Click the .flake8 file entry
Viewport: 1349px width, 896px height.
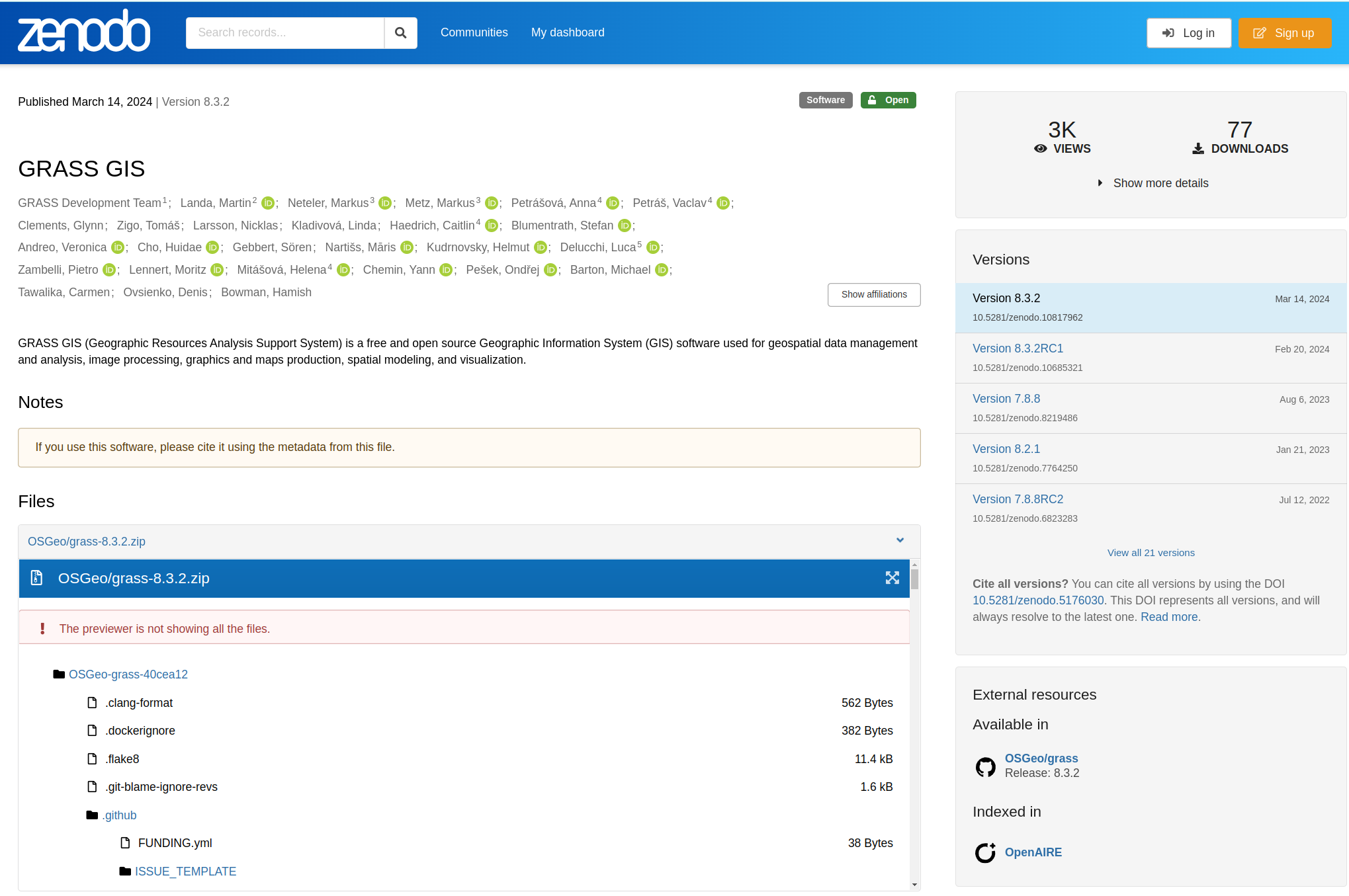pos(122,759)
